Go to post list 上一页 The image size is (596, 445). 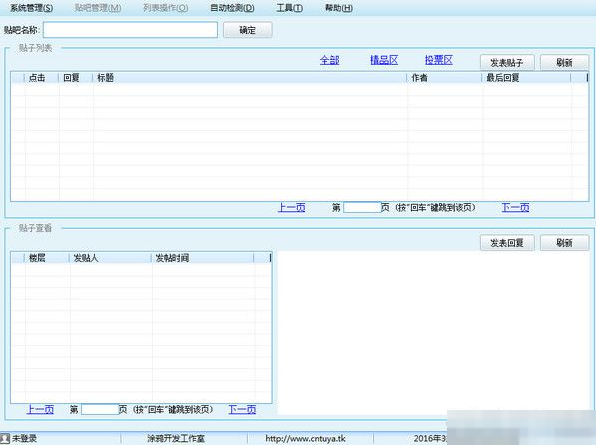(292, 207)
